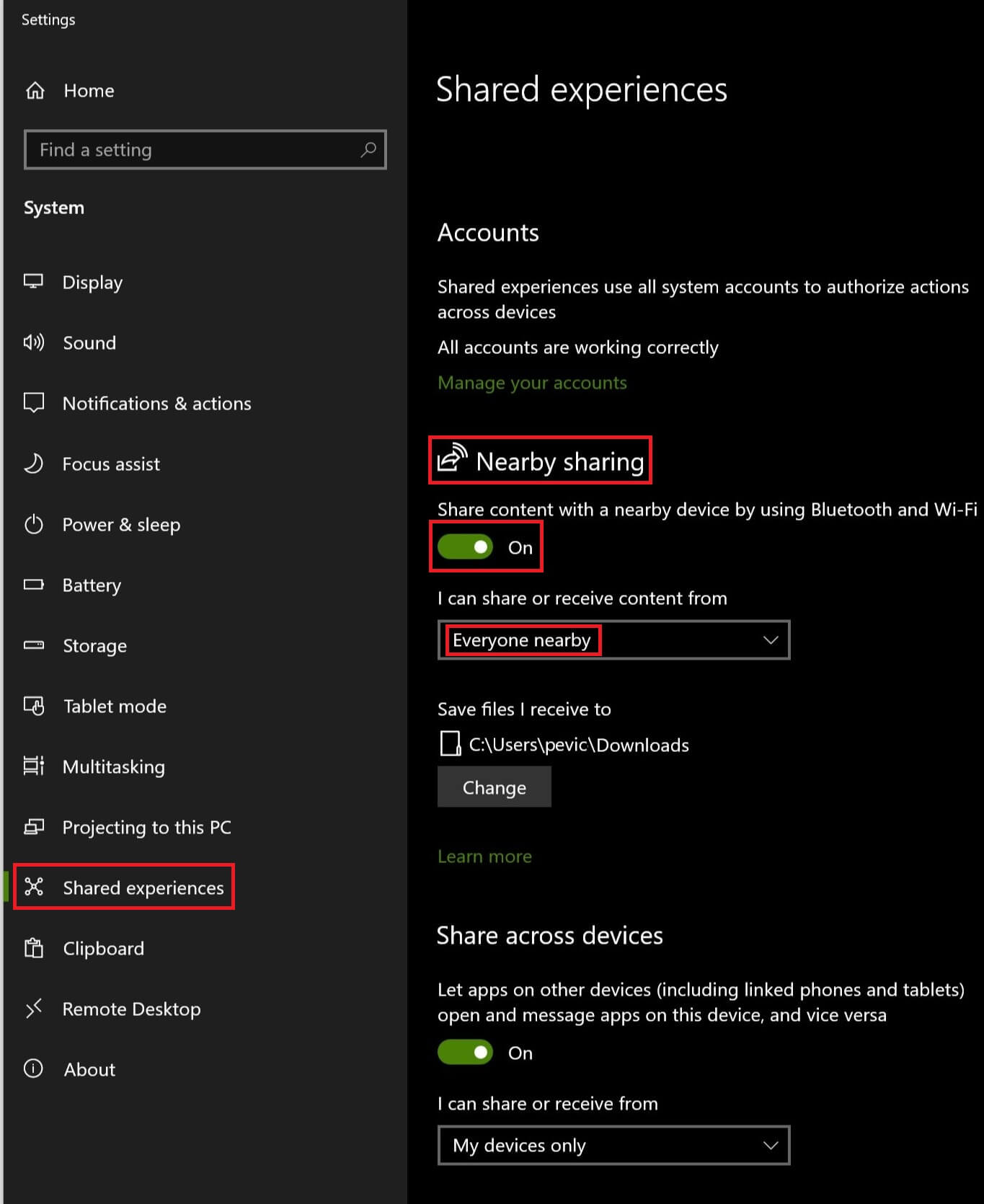Screen dimensions: 984x1204
Task: Click the Shared experiences icon in sidebar
Action: 34,886
